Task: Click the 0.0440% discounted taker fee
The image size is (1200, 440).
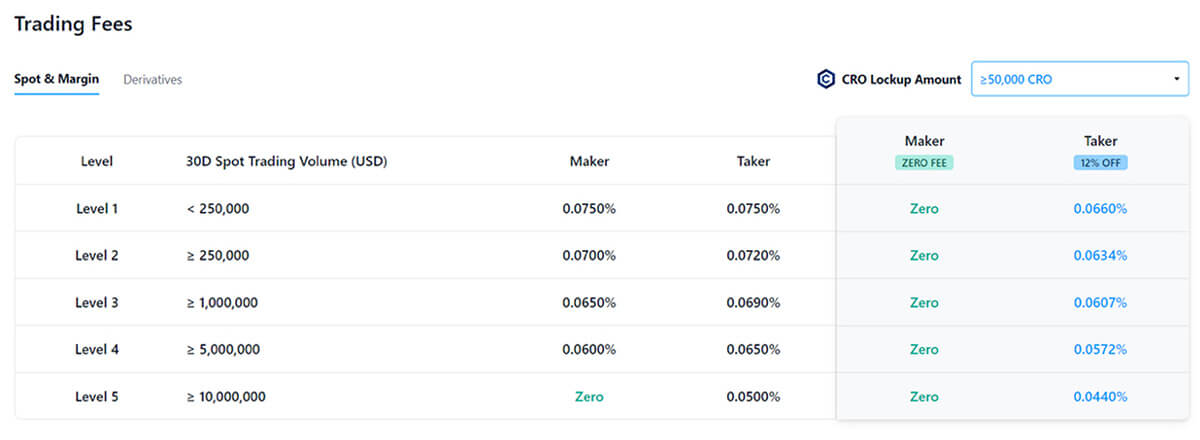Action: coord(1100,397)
